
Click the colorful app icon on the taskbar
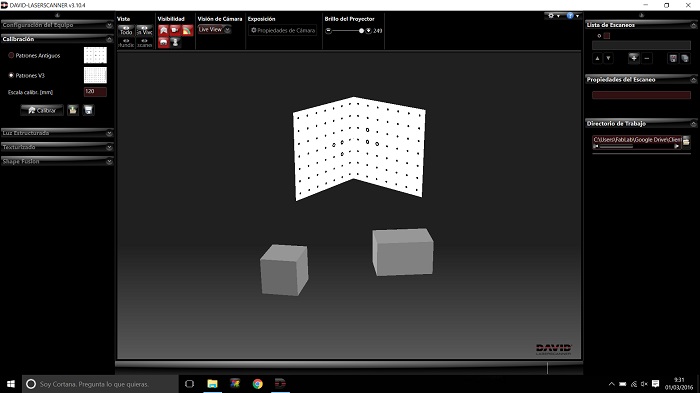point(235,384)
